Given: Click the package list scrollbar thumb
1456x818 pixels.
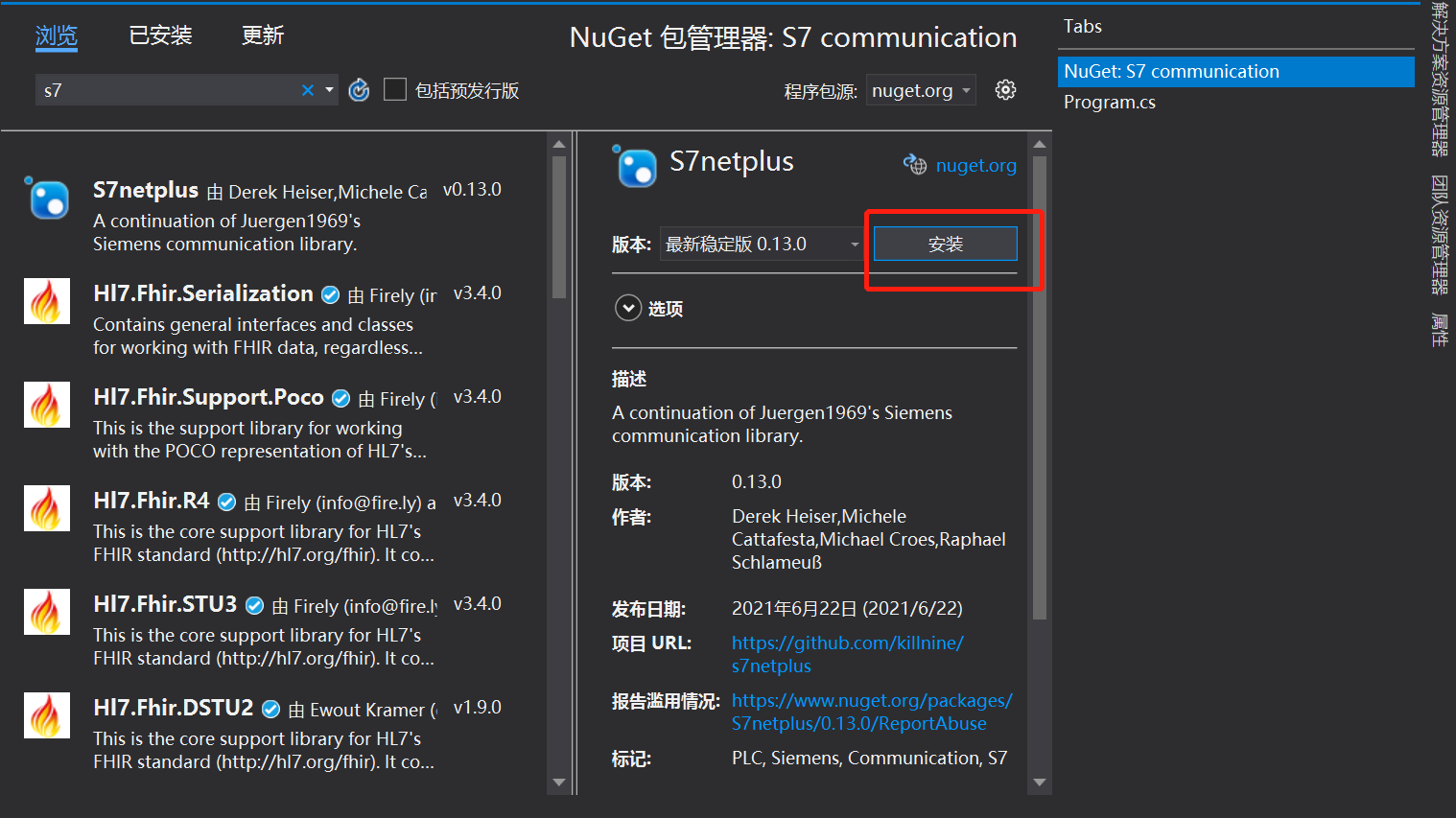Looking at the screenshot, I should point(559,226).
